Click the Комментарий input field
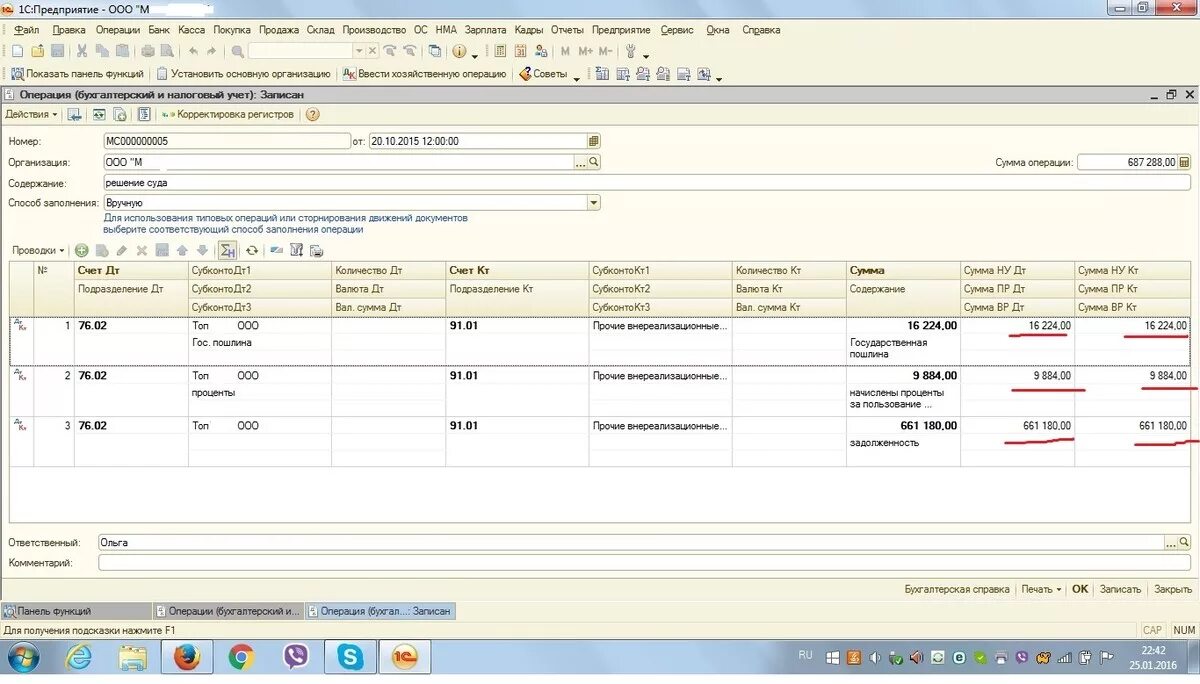 (645, 563)
